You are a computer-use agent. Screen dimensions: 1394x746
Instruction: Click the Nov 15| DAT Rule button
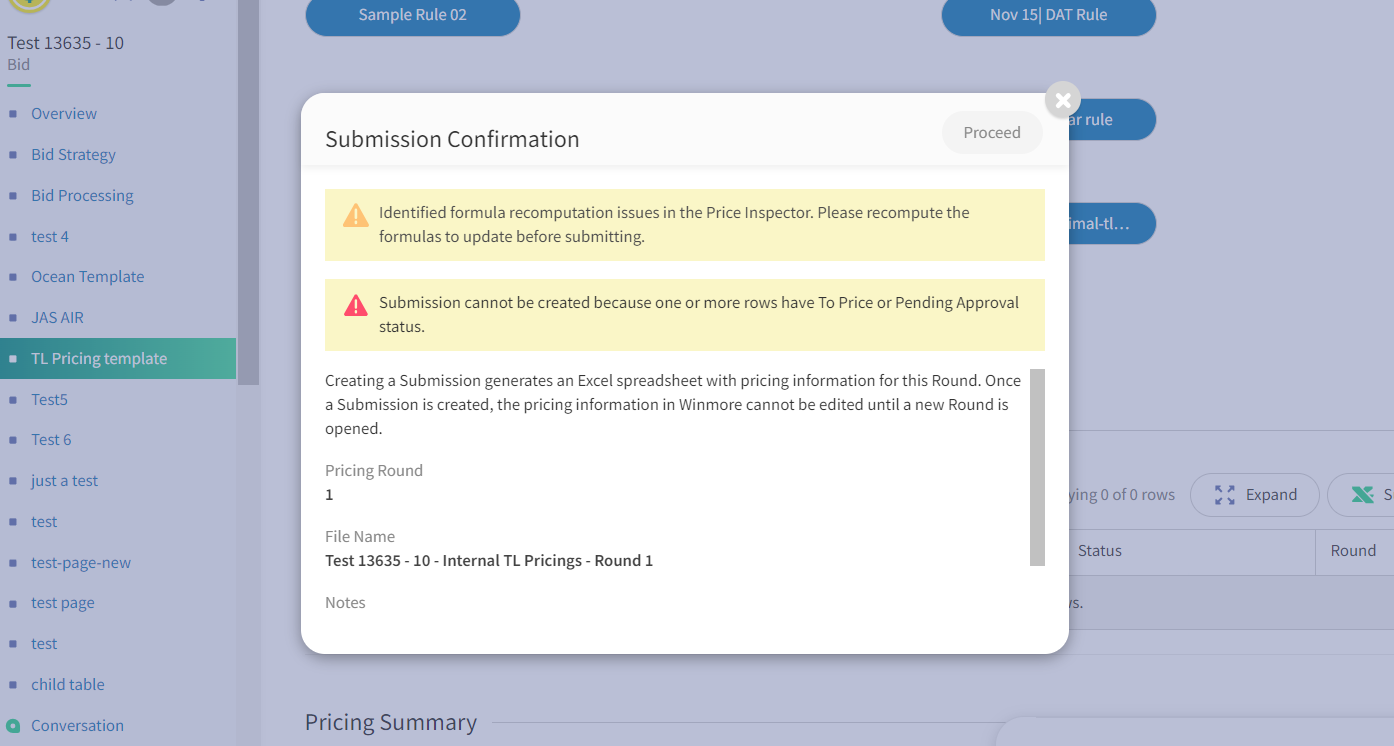pyautogui.click(x=1048, y=15)
